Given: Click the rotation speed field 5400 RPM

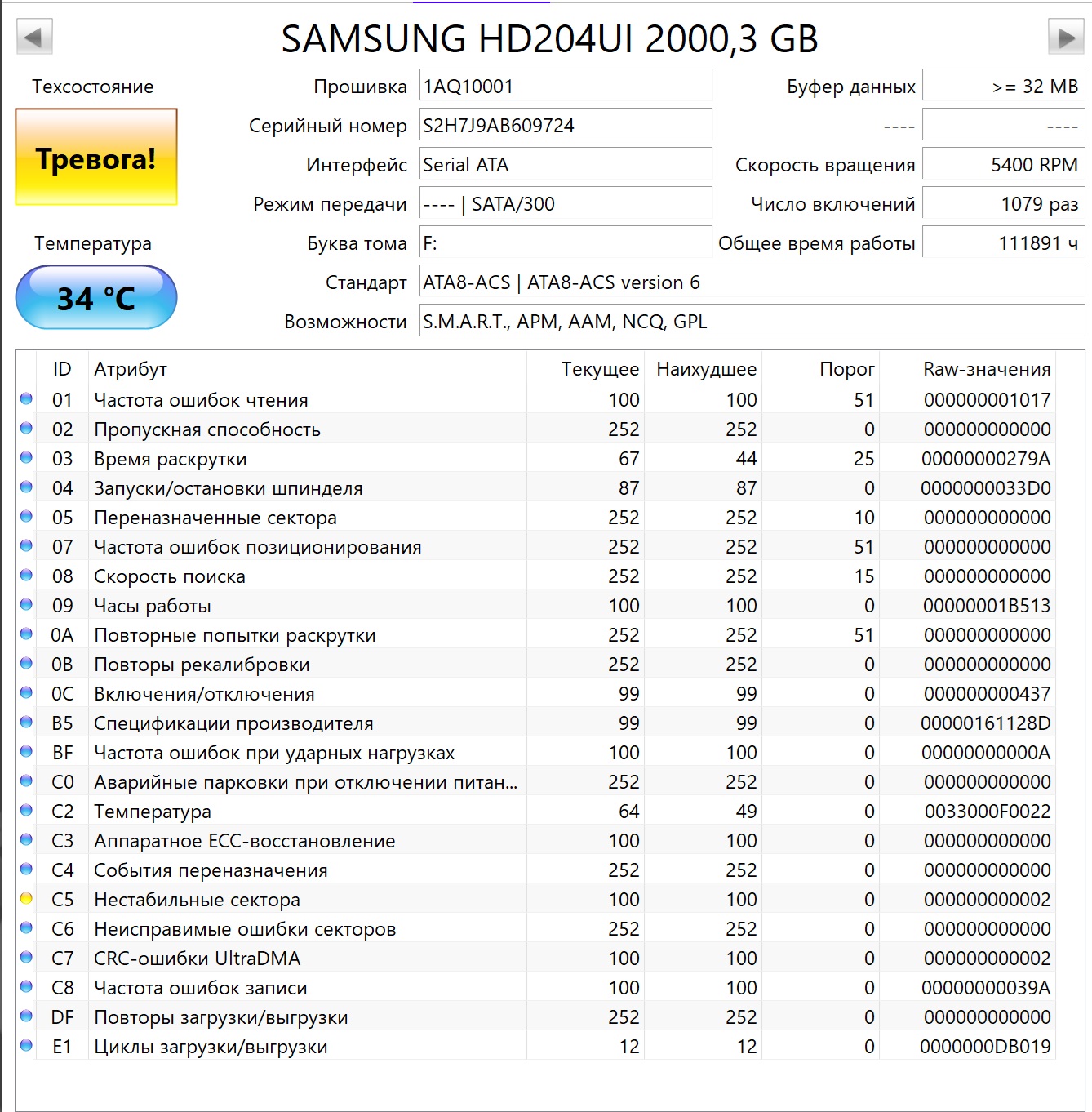Looking at the screenshot, I should (1003, 164).
